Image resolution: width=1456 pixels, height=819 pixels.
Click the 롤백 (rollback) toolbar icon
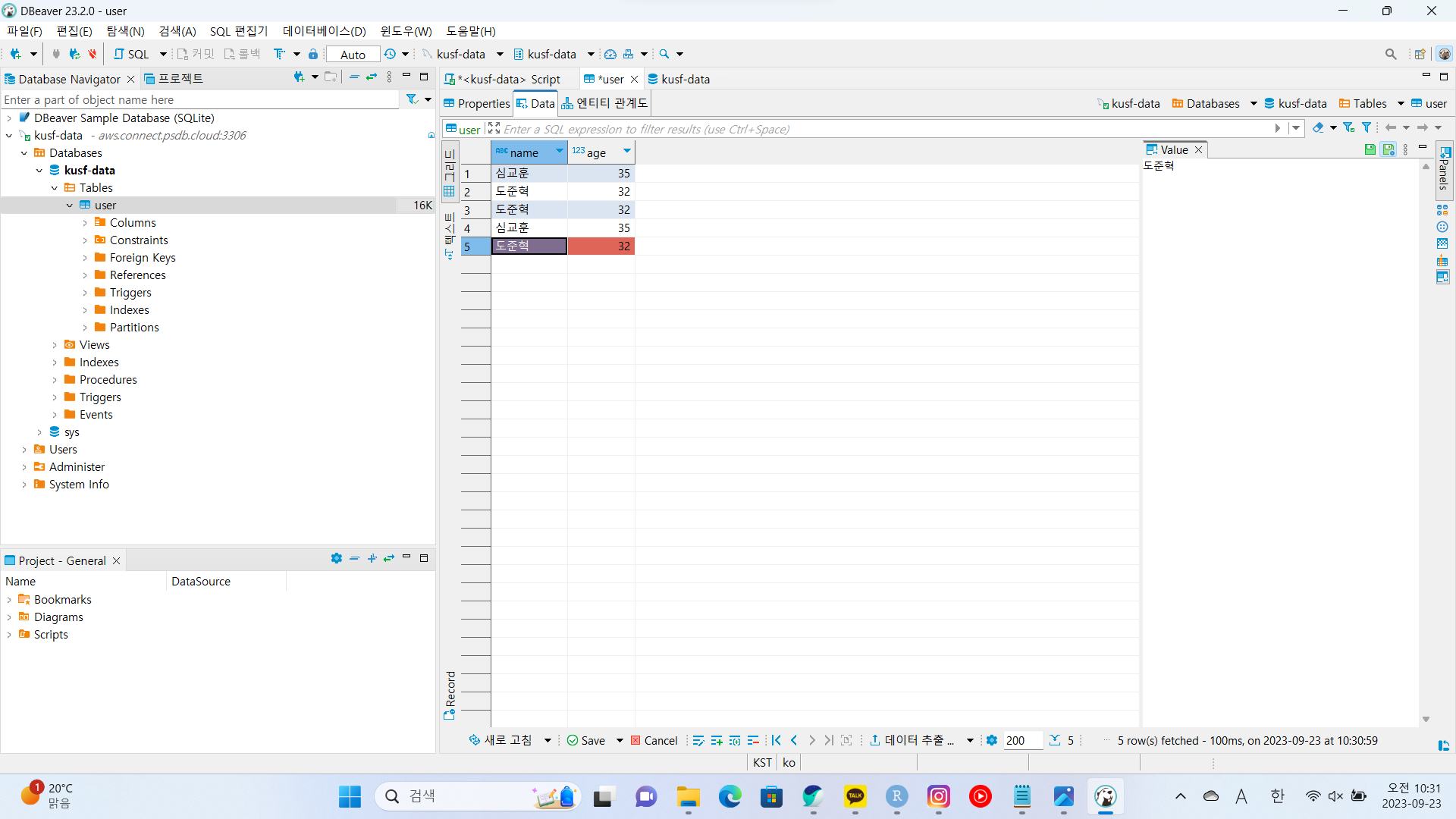click(243, 54)
